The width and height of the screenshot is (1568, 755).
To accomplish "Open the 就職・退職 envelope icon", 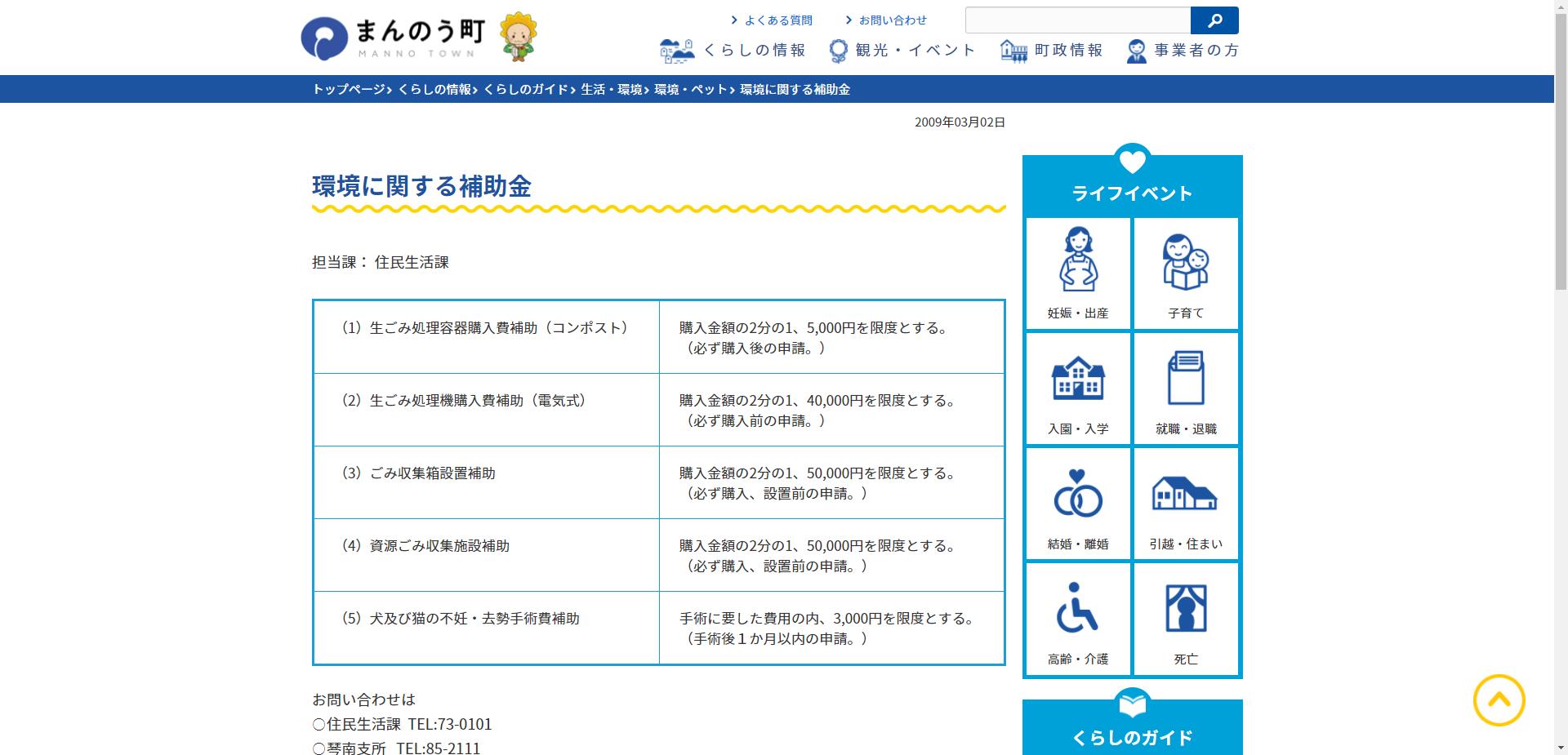I will pos(1186,389).
